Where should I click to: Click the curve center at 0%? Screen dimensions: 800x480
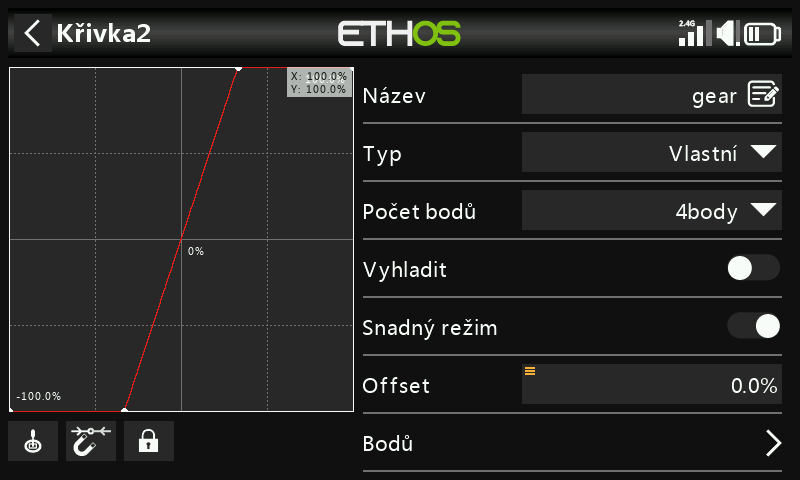pyautogui.click(x=181, y=240)
